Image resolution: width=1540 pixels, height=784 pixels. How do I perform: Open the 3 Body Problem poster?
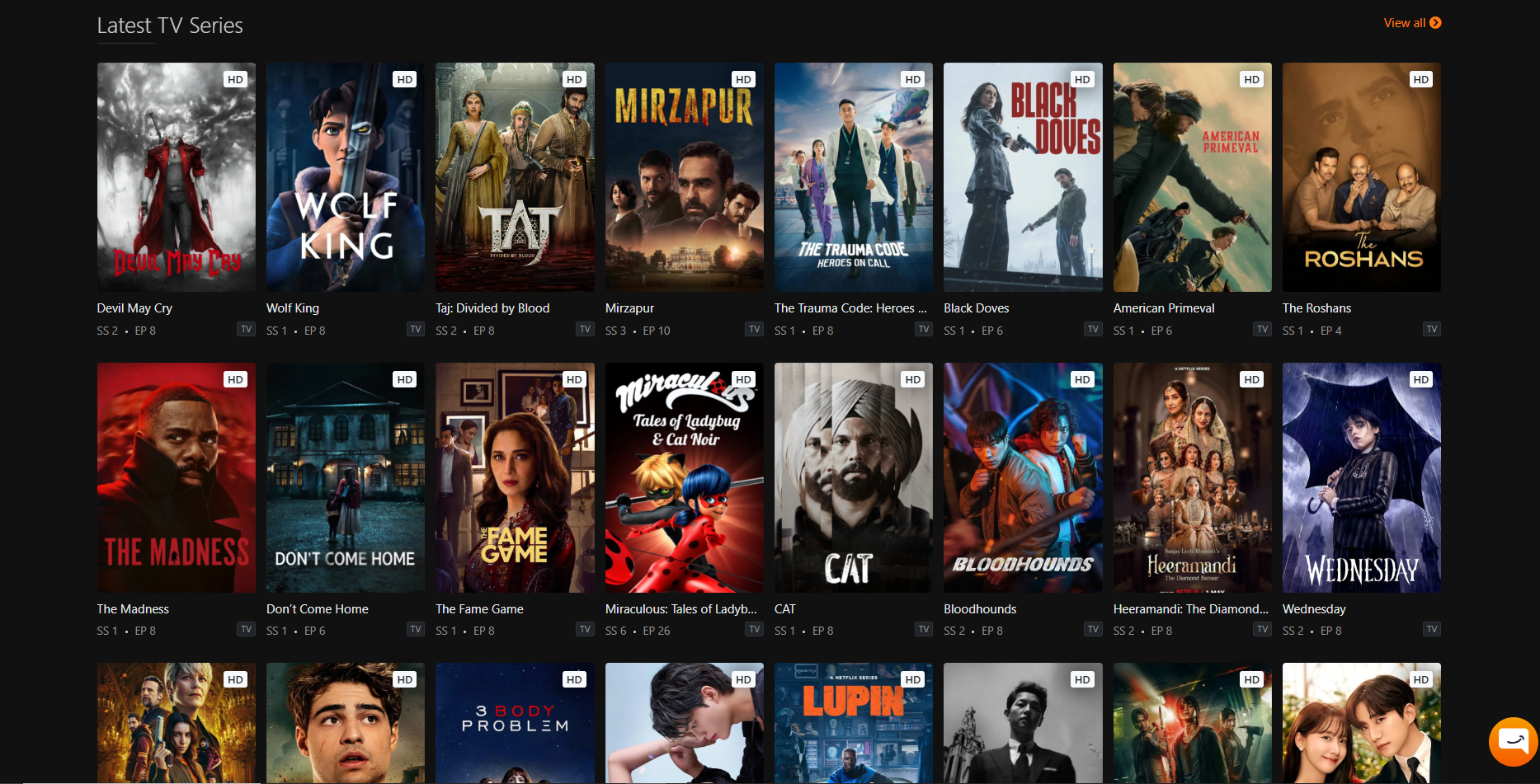coord(515,723)
